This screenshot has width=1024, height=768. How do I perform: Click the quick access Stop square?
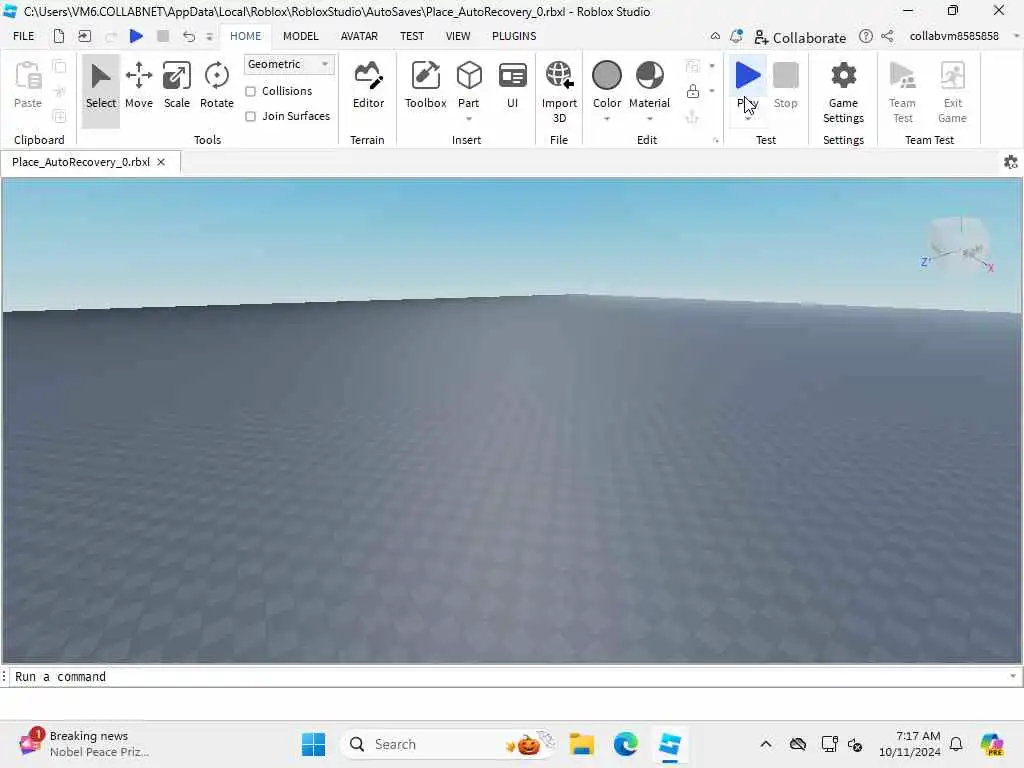(163, 36)
